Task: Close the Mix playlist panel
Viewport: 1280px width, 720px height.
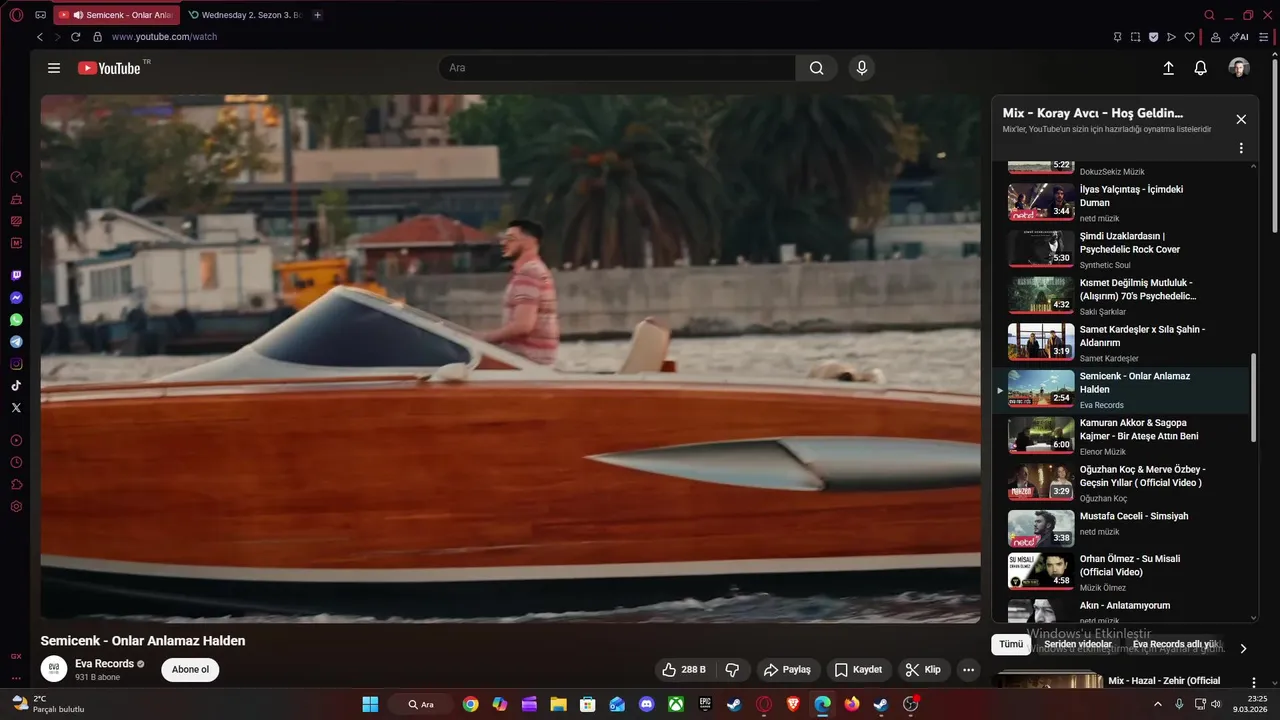Action: pyautogui.click(x=1241, y=119)
